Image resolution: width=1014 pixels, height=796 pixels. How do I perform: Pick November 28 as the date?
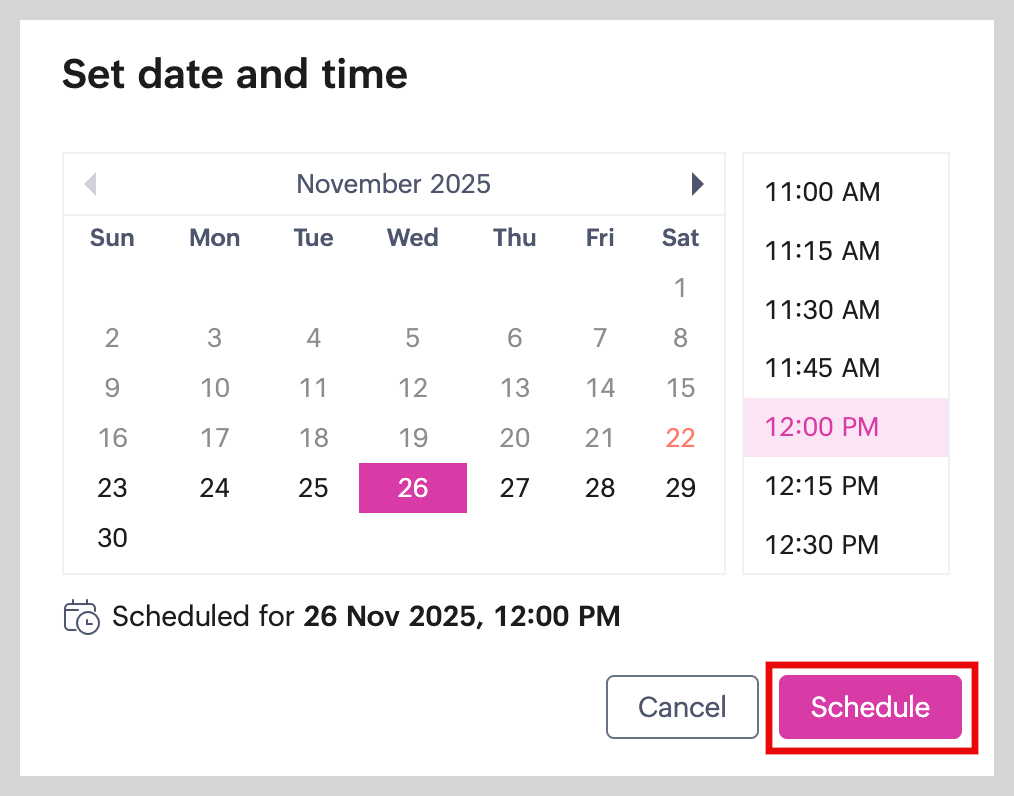[600, 488]
